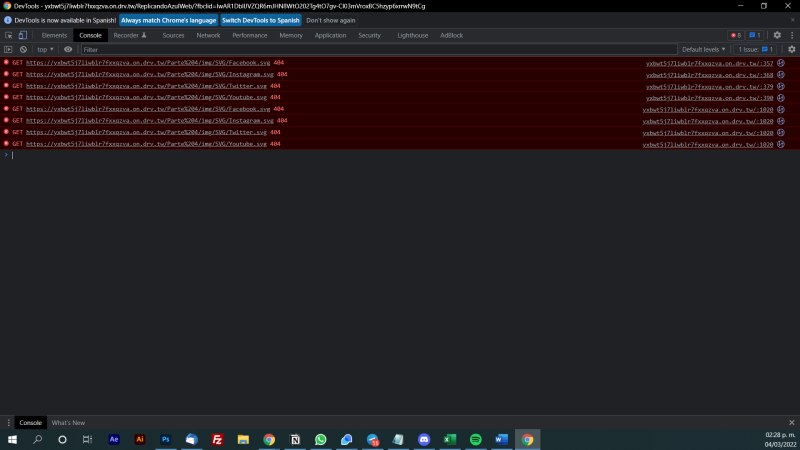Close the bottom drawer
Viewport: 800px width, 450px height.
coord(791,422)
